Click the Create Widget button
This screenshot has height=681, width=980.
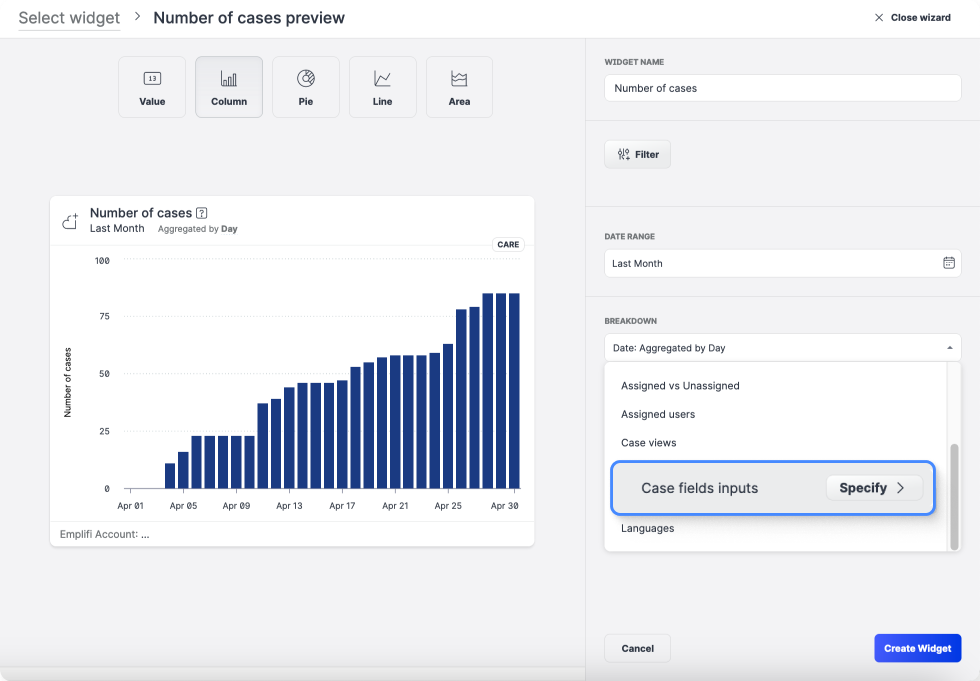point(917,648)
